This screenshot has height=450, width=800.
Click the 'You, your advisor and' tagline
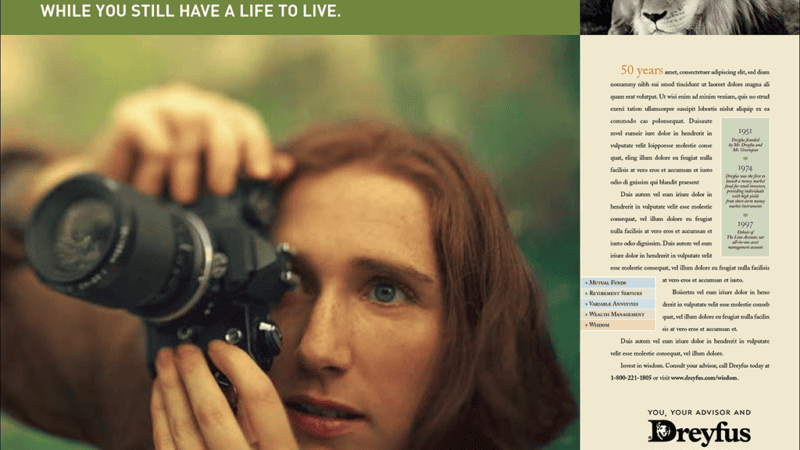(699, 412)
